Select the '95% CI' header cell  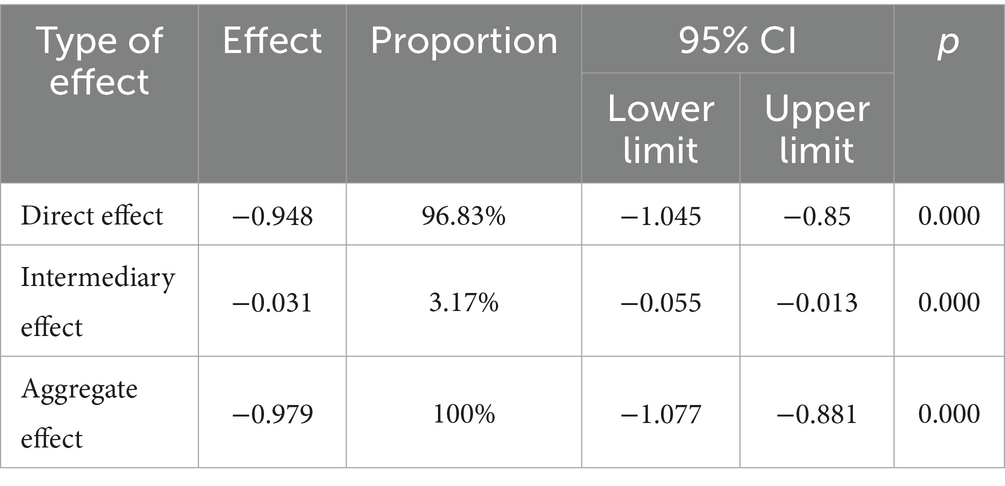737,41
